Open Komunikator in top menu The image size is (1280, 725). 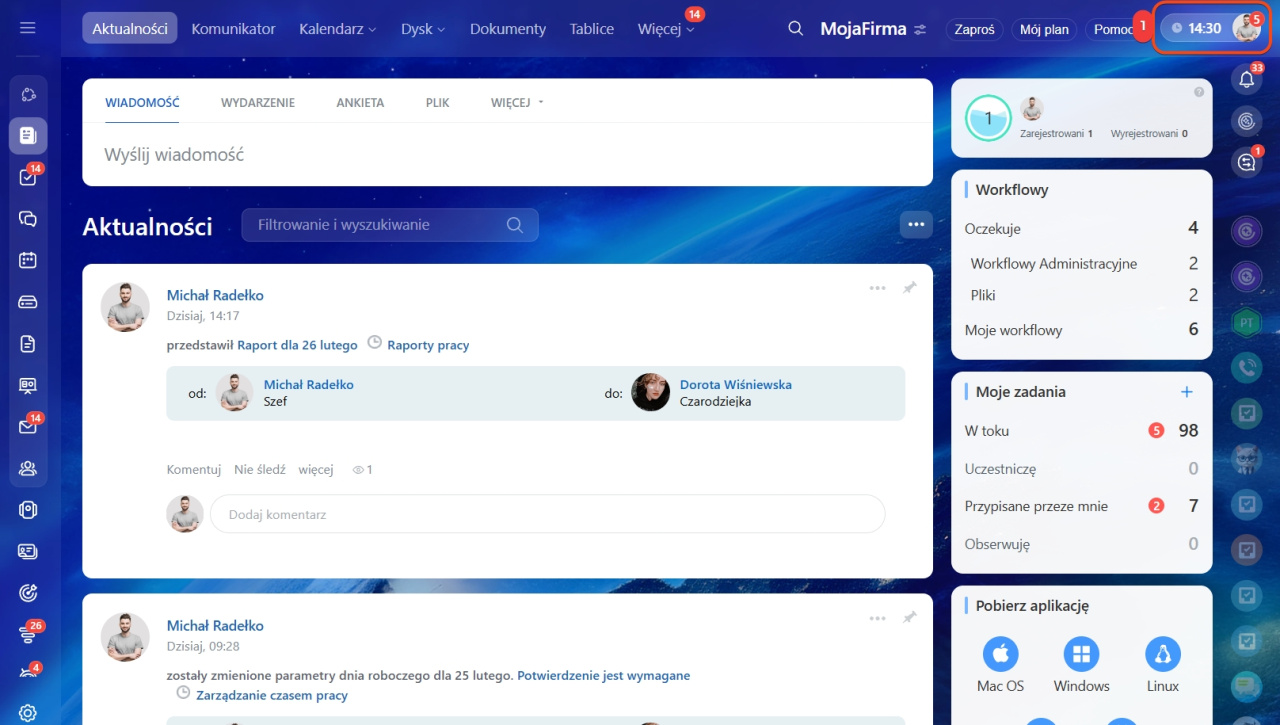tap(233, 29)
